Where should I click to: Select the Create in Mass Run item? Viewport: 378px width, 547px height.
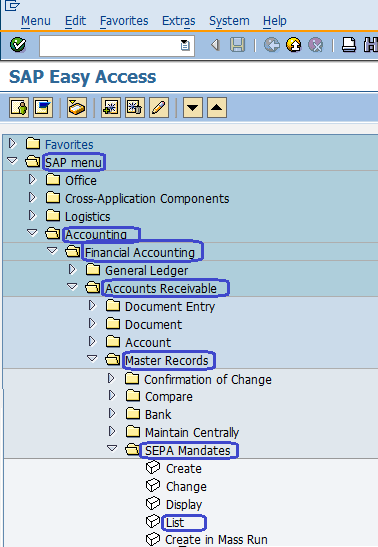pyautogui.click(x=217, y=539)
